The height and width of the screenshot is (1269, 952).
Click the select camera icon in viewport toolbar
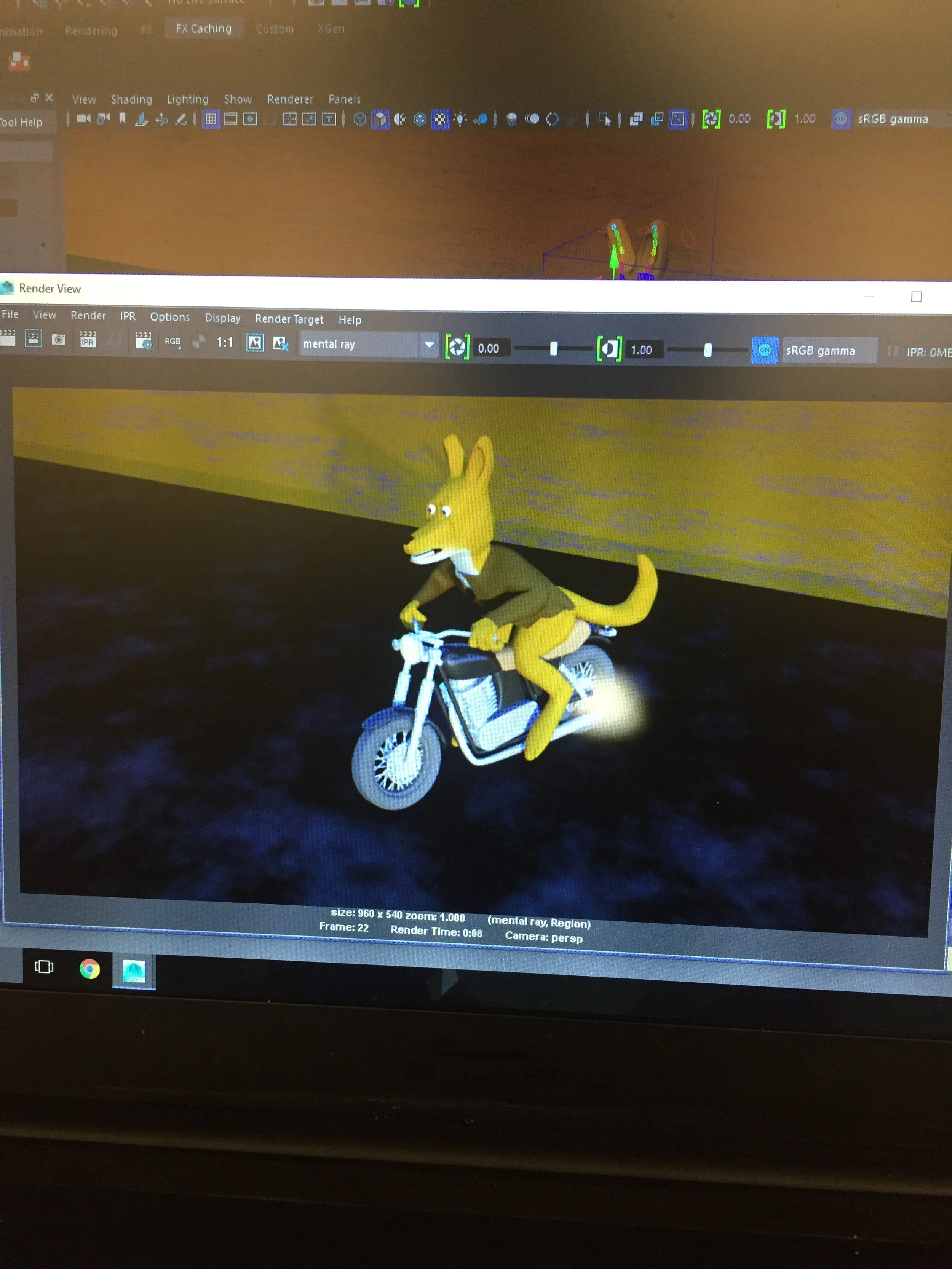click(83, 118)
